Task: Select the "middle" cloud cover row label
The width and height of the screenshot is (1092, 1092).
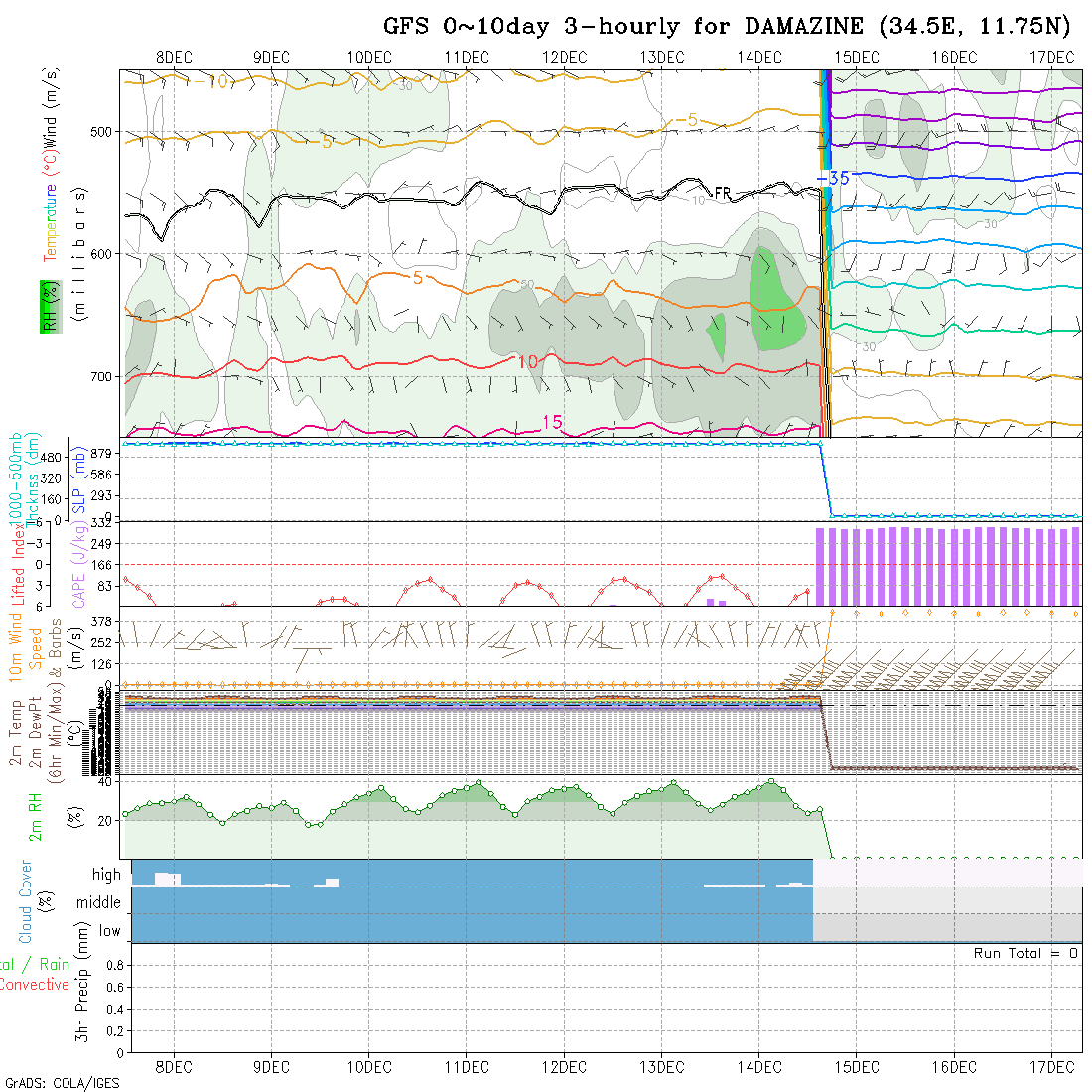Action: click(98, 902)
